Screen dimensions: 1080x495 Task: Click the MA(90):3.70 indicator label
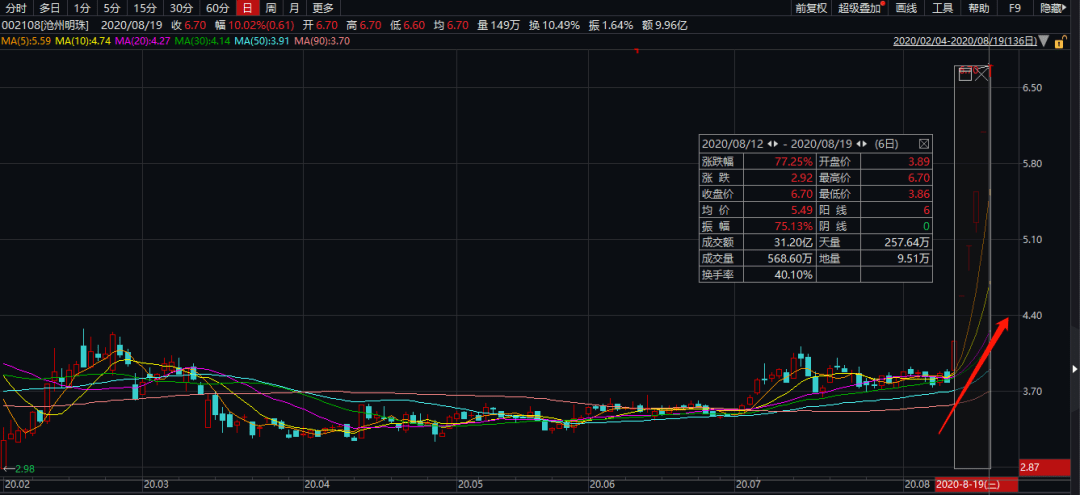pos(322,41)
